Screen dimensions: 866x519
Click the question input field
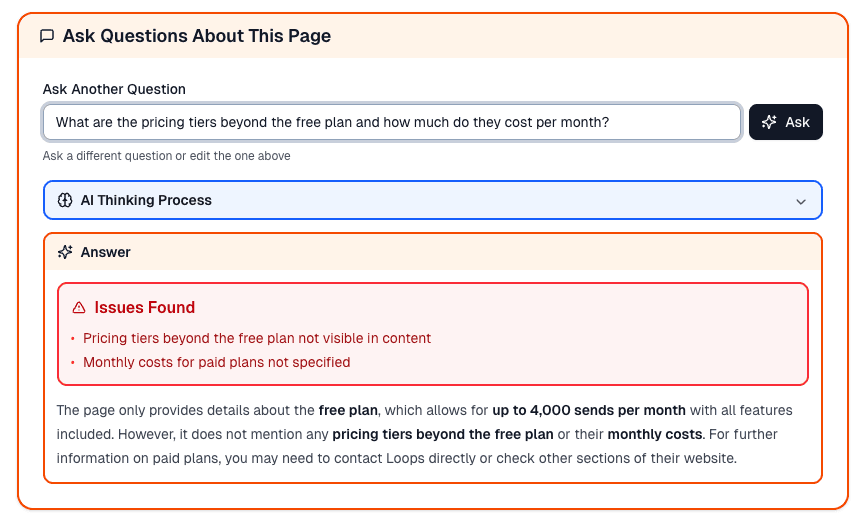click(391, 122)
